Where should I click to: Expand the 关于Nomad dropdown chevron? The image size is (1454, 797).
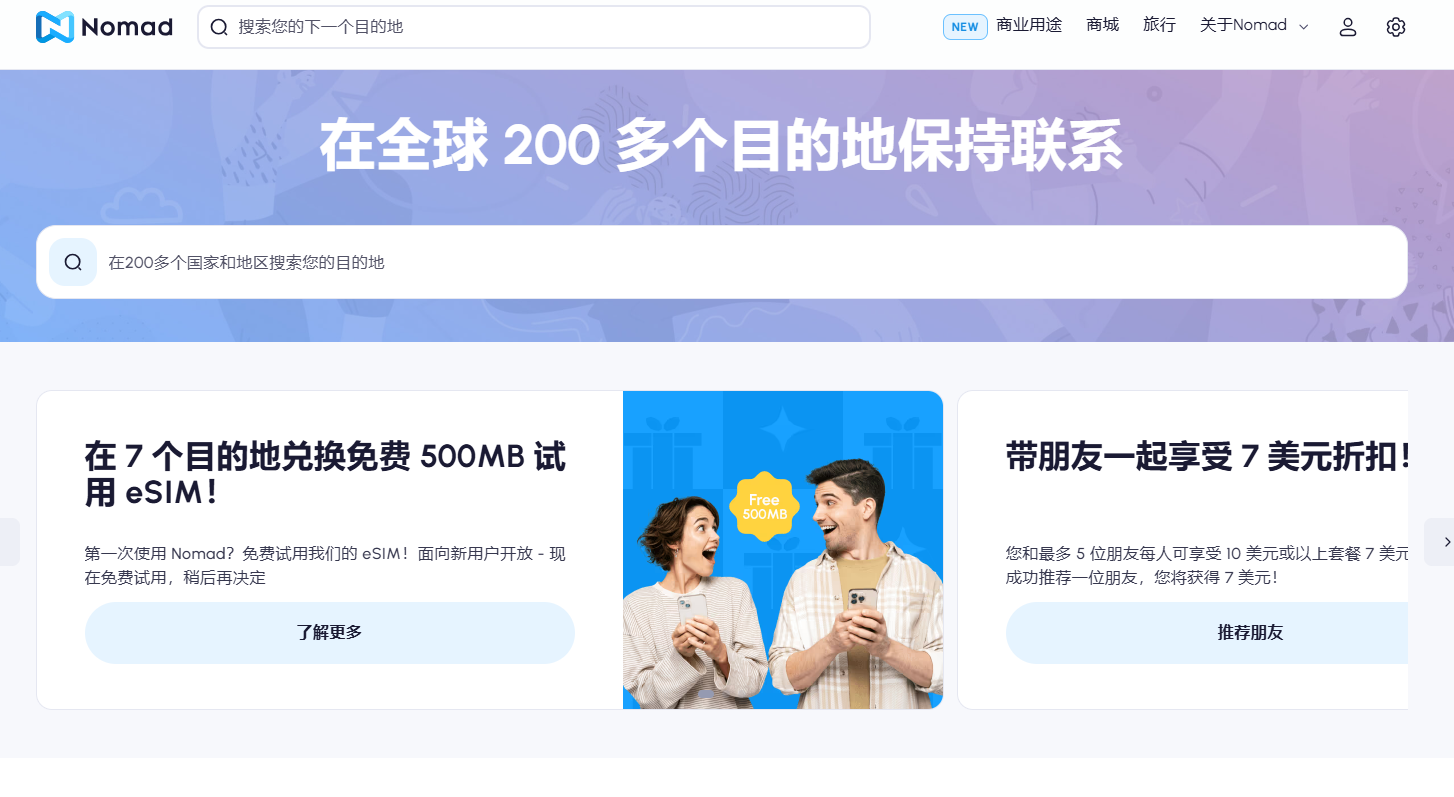1303,27
